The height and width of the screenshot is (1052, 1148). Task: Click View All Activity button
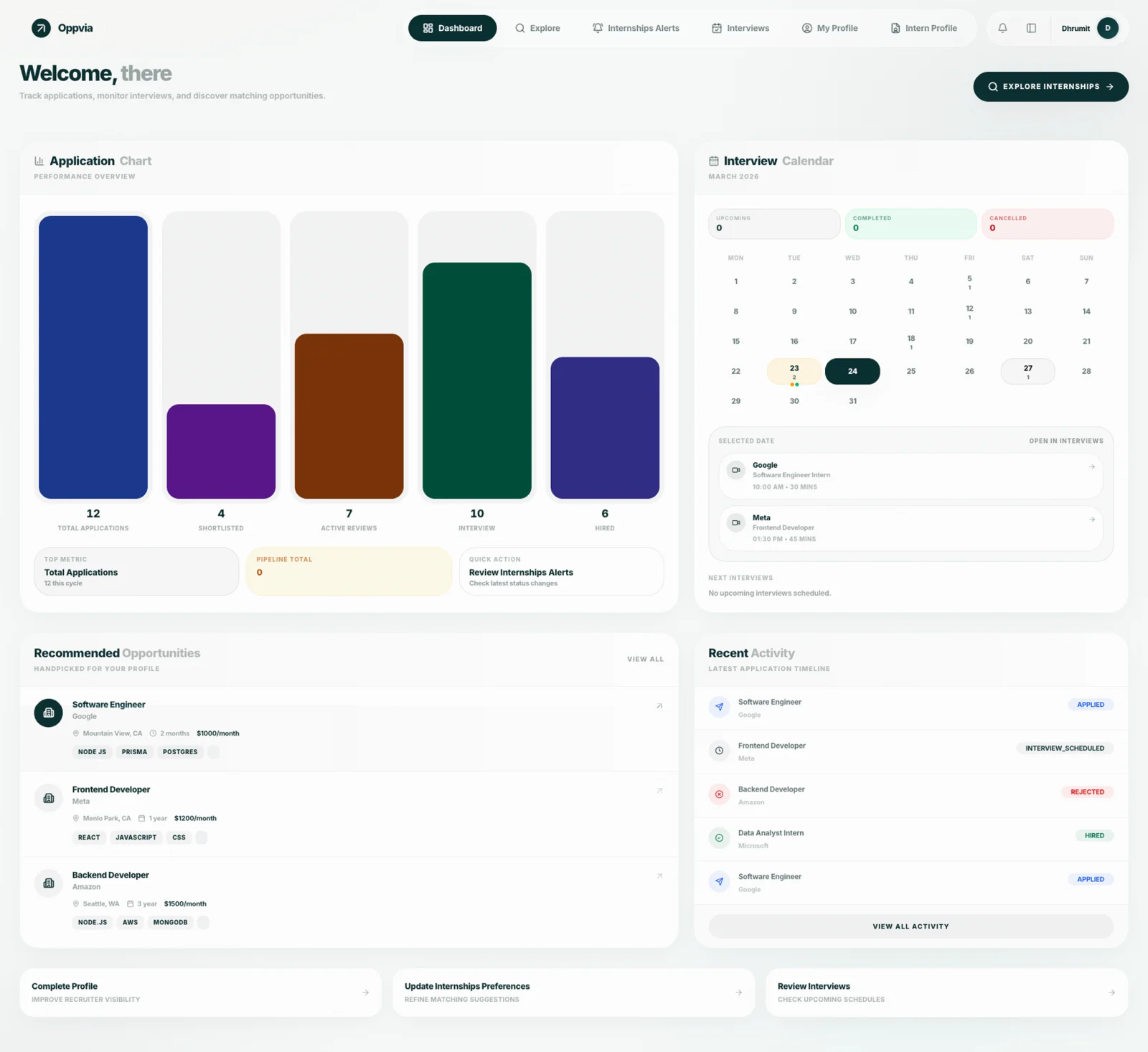point(911,926)
